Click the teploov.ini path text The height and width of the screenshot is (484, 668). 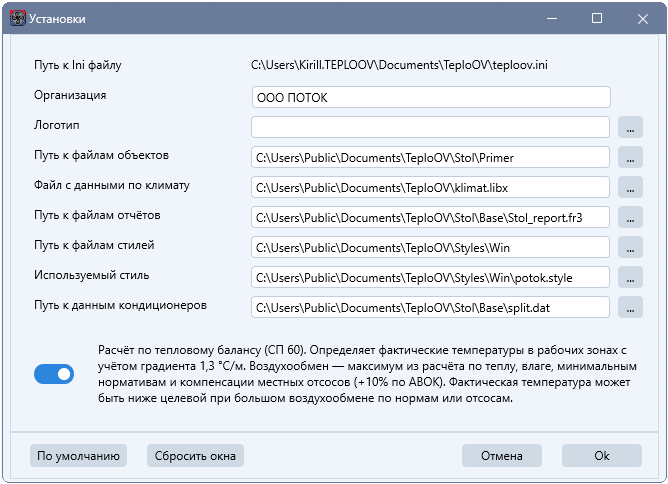pyautogui.click(x=399, y=65)
